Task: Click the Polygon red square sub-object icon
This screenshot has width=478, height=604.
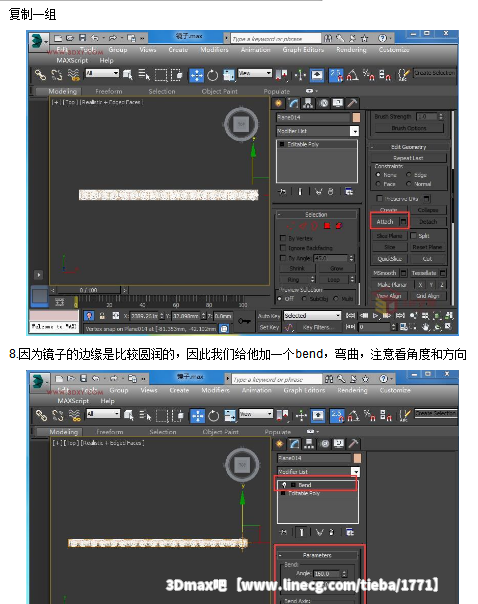Action: click(327, 226)
